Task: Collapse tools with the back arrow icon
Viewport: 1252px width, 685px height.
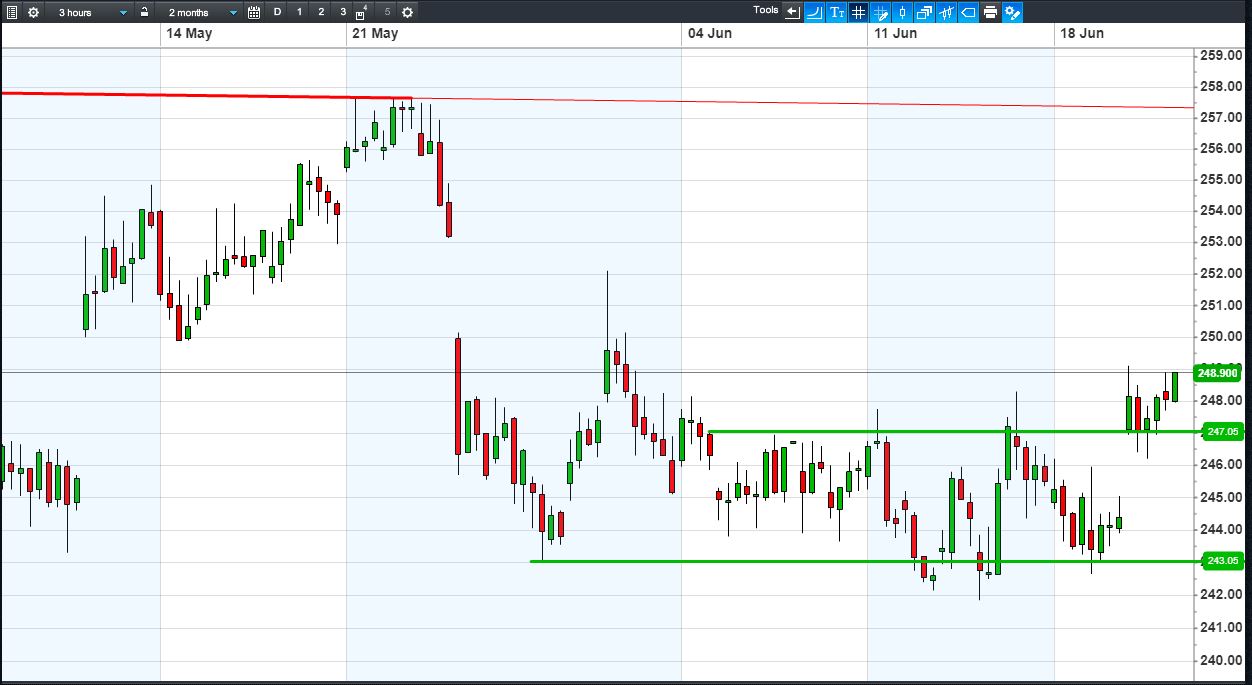Action: pyautogui.click(x=793, y=12)
